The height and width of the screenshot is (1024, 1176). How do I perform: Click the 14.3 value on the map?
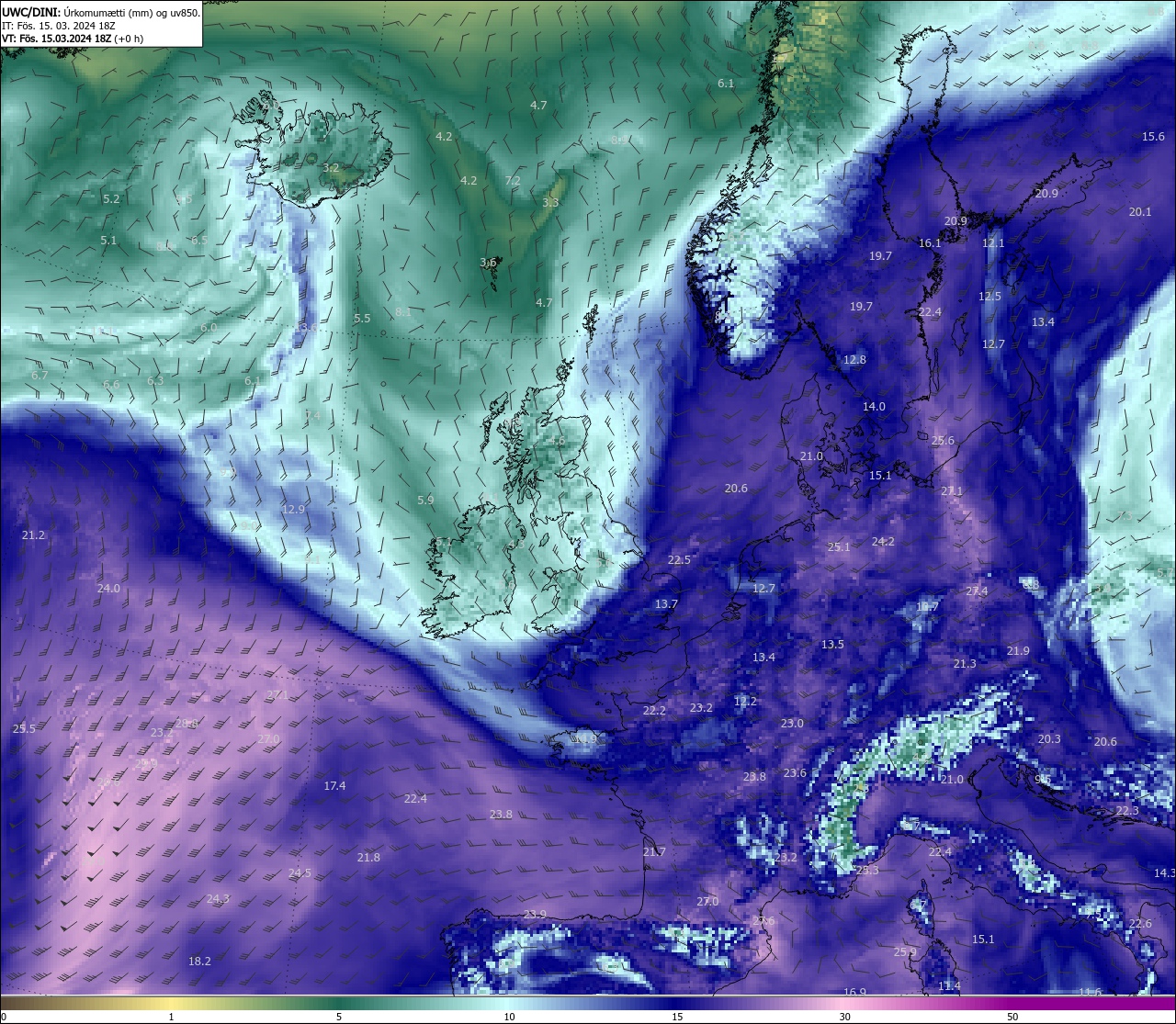tap(1164, 873)
